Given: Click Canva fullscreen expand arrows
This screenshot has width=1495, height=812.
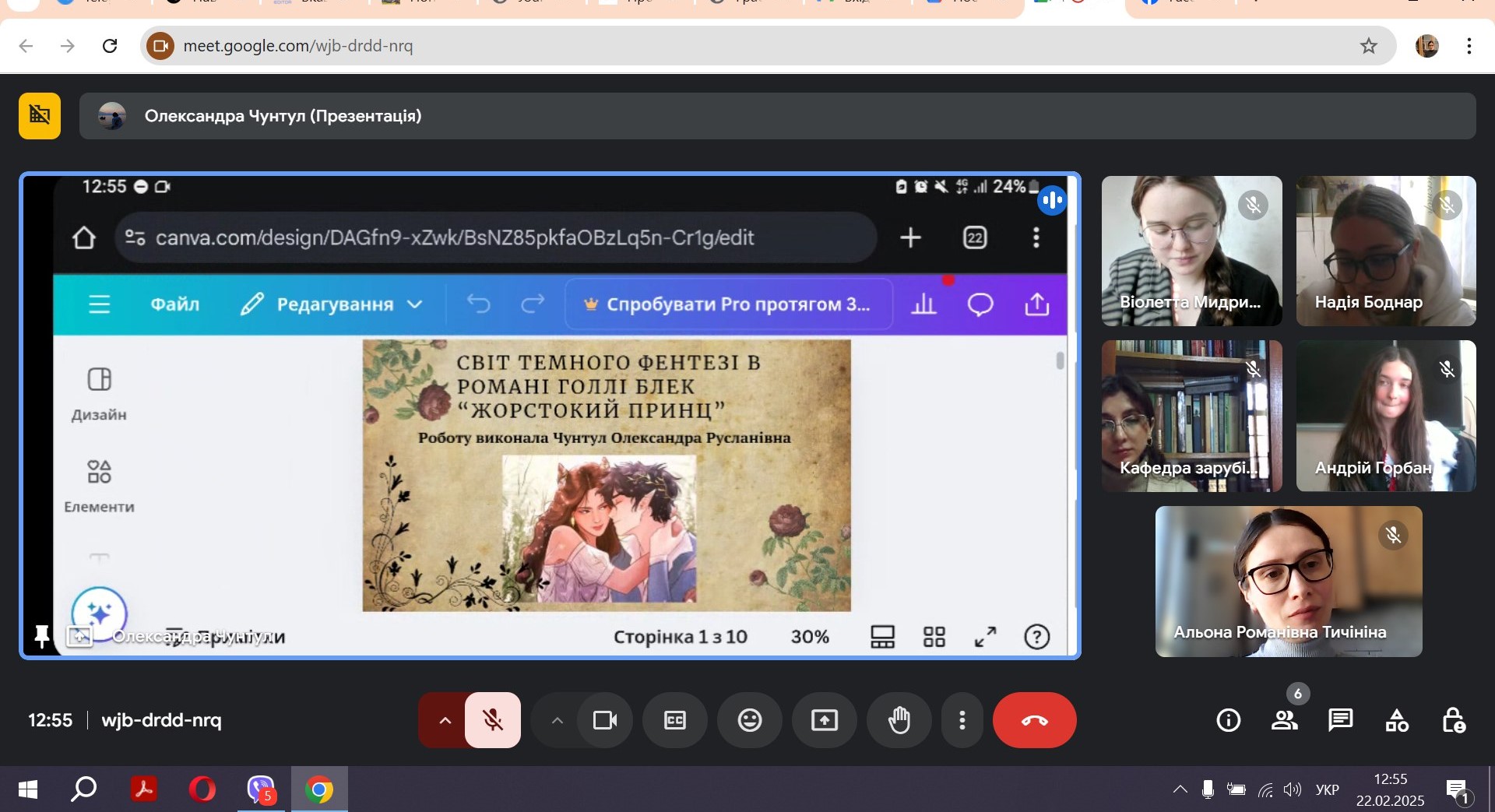Looking at the screenshot, I should (986, 637).
